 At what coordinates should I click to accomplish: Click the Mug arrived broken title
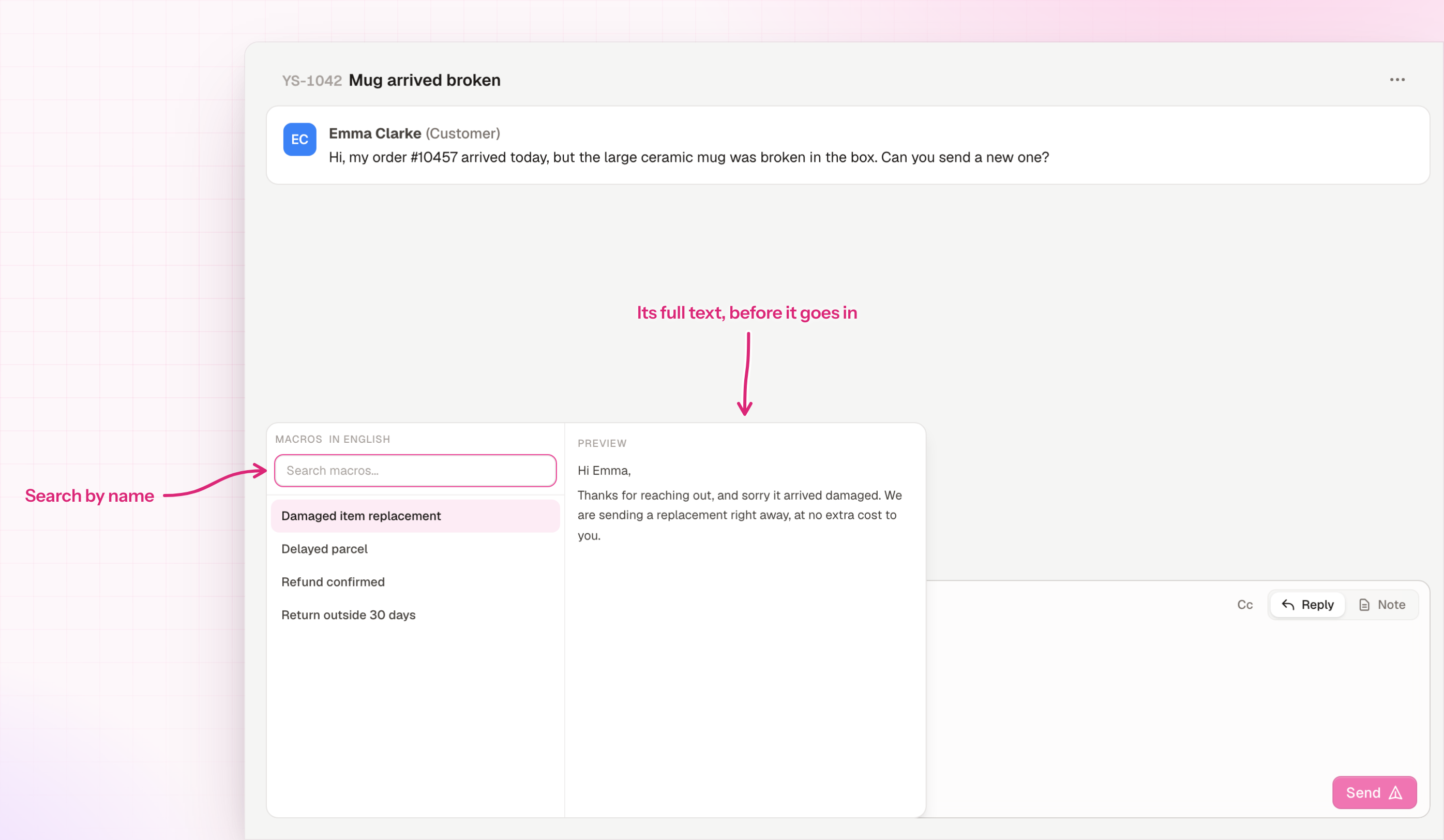[x=425, y=80]
